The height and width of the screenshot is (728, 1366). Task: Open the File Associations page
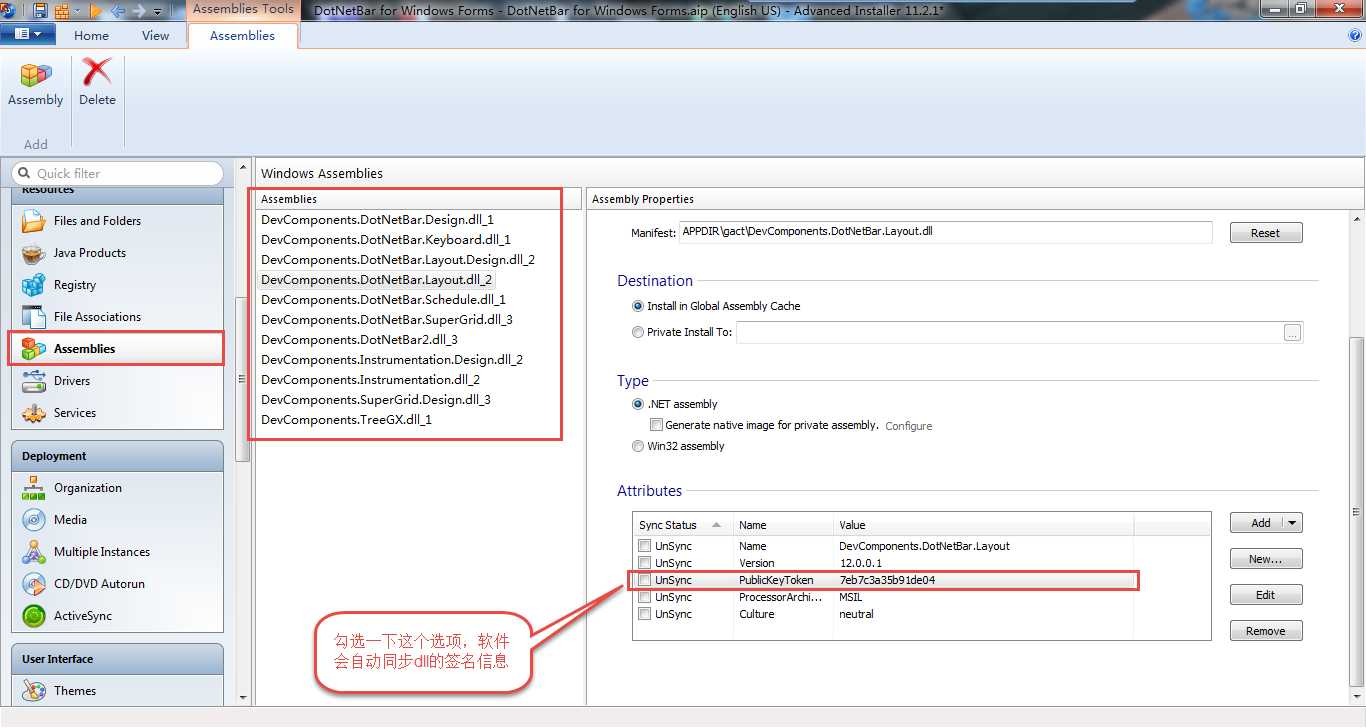(117, 317)
